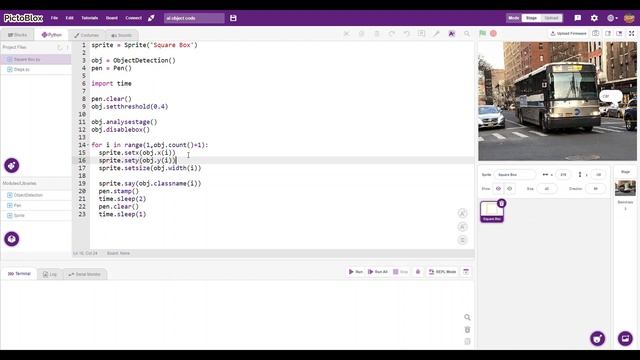Viewport: 640px width, 360px height.
Task: Collapse the fold arrow at line 14
Action: click(87, 145)
